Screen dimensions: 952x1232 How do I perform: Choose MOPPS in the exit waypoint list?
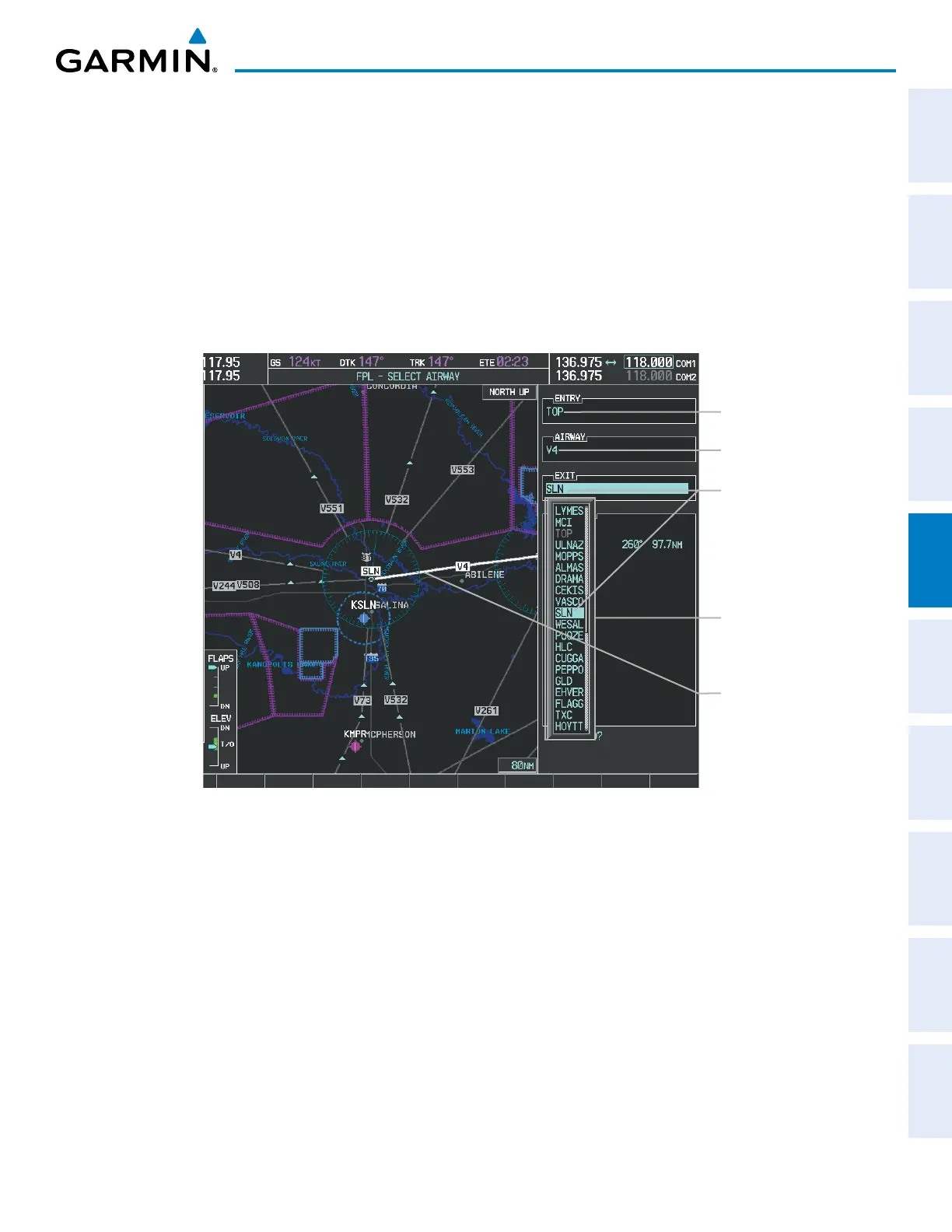tap(569, 556)
